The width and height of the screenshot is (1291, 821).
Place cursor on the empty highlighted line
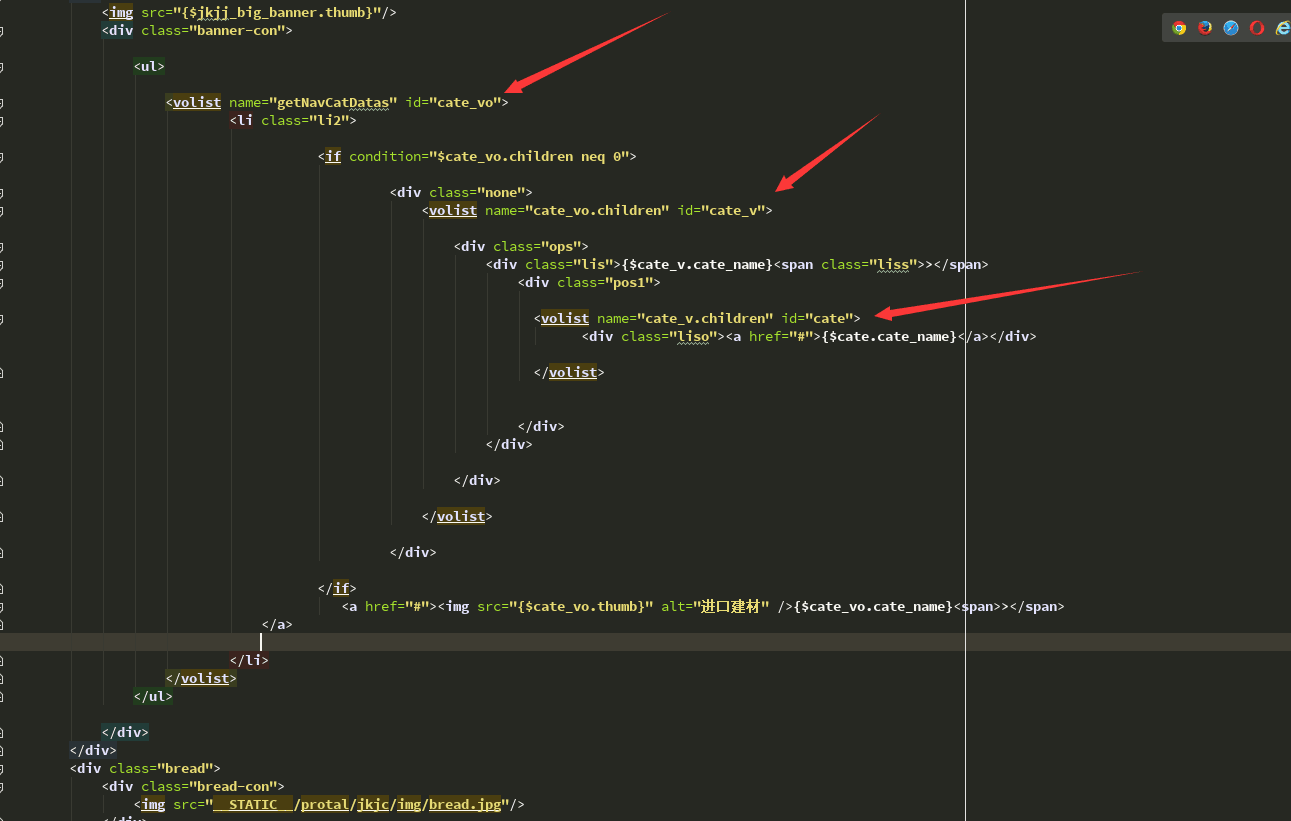click(645, 642)
